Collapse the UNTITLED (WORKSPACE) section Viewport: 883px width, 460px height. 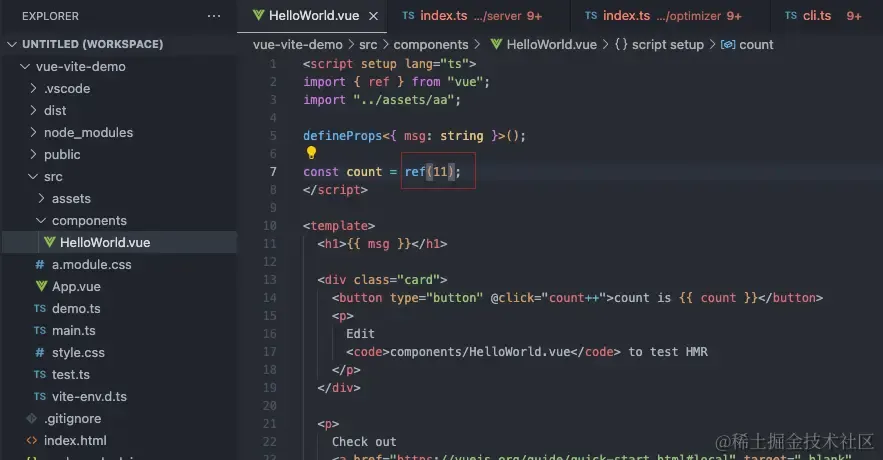[12, 44]
